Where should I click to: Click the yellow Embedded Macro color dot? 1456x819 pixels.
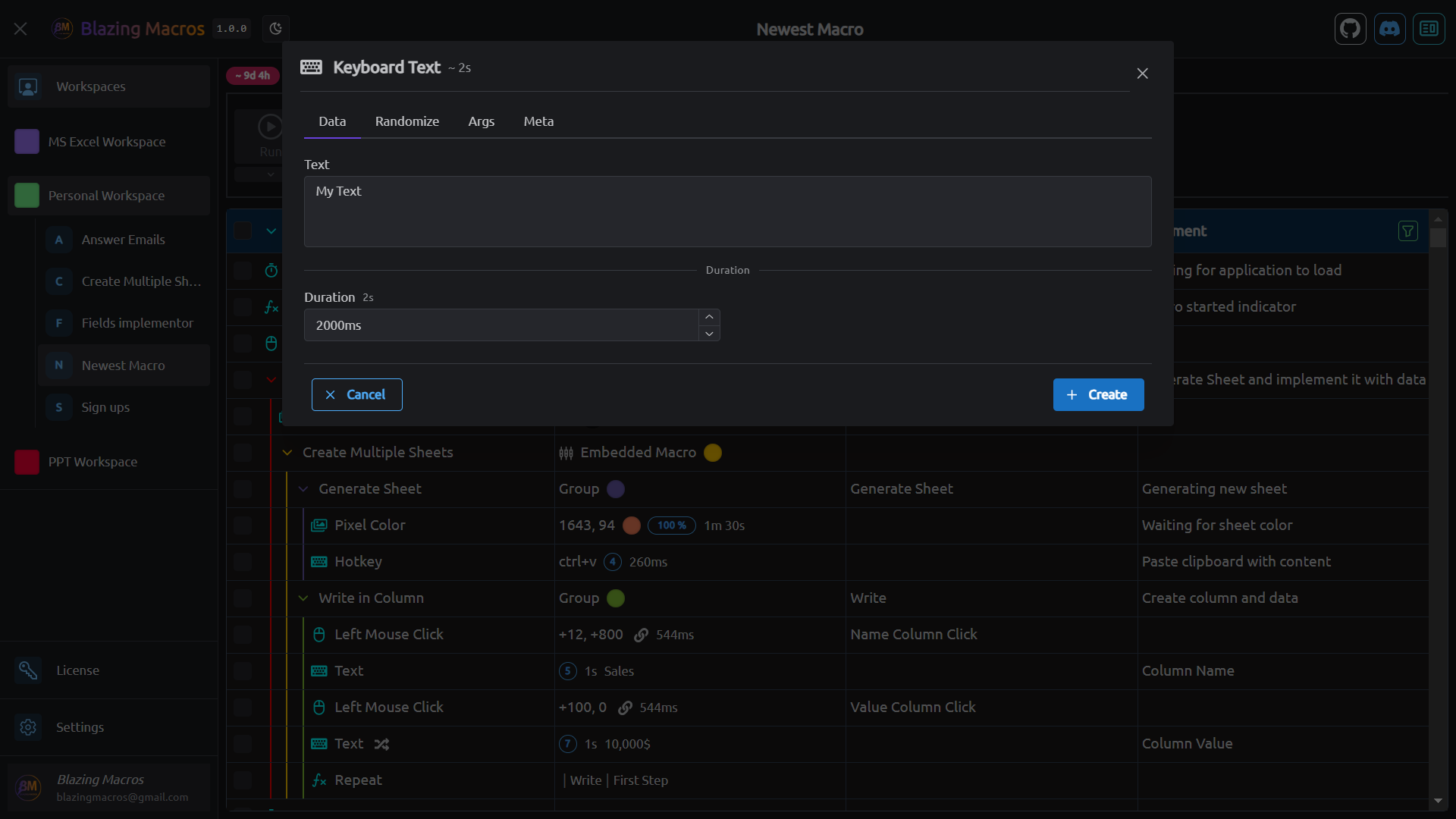(x=713, y=453)
